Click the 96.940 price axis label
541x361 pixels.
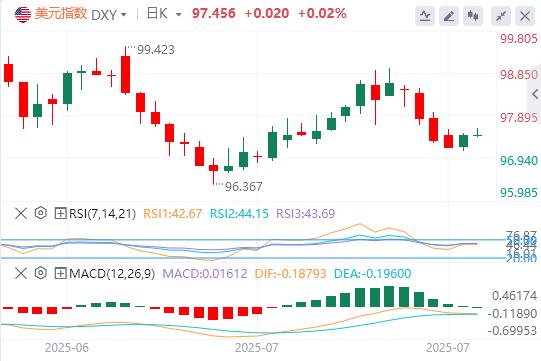pyautogui.click(x=519, y=160)
